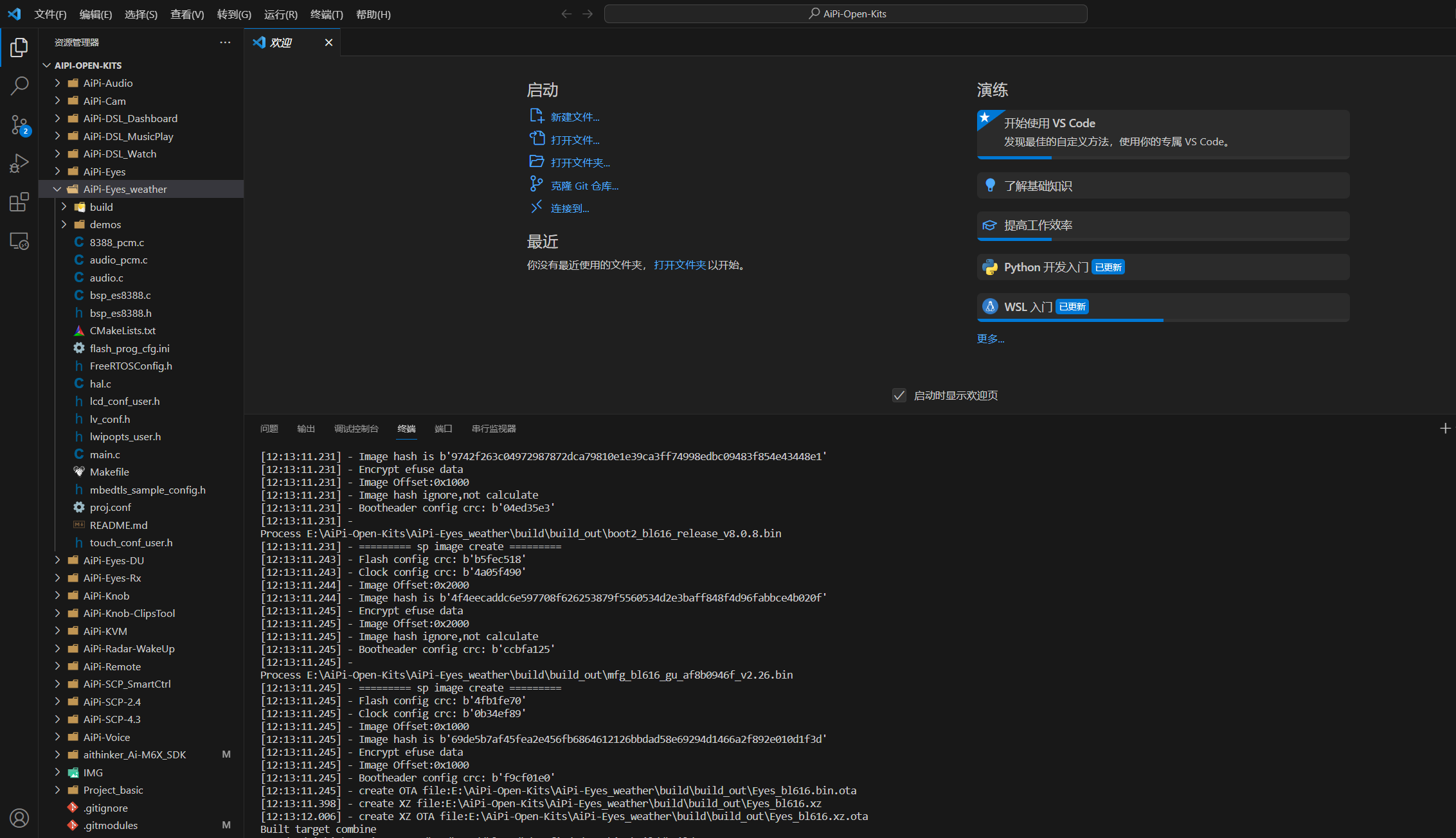Screen dimensions: 1456x838
Task: Open the 开始使用 VS Code walkthrough
Action: tap(1163, 134)
